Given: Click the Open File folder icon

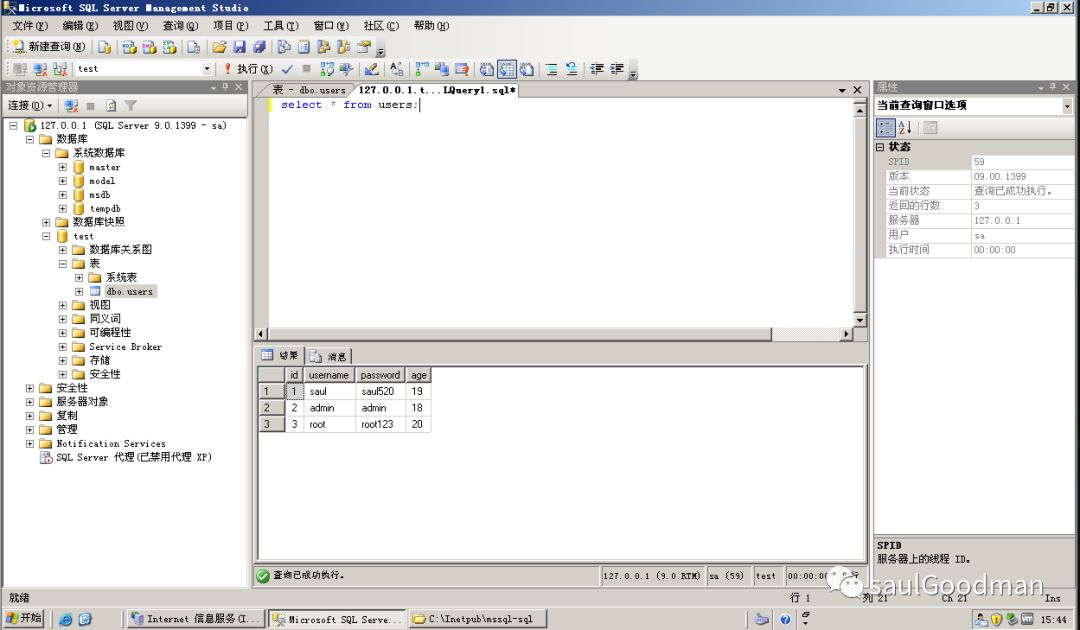Looking at the screenshot, I should [x=219, y=47].
